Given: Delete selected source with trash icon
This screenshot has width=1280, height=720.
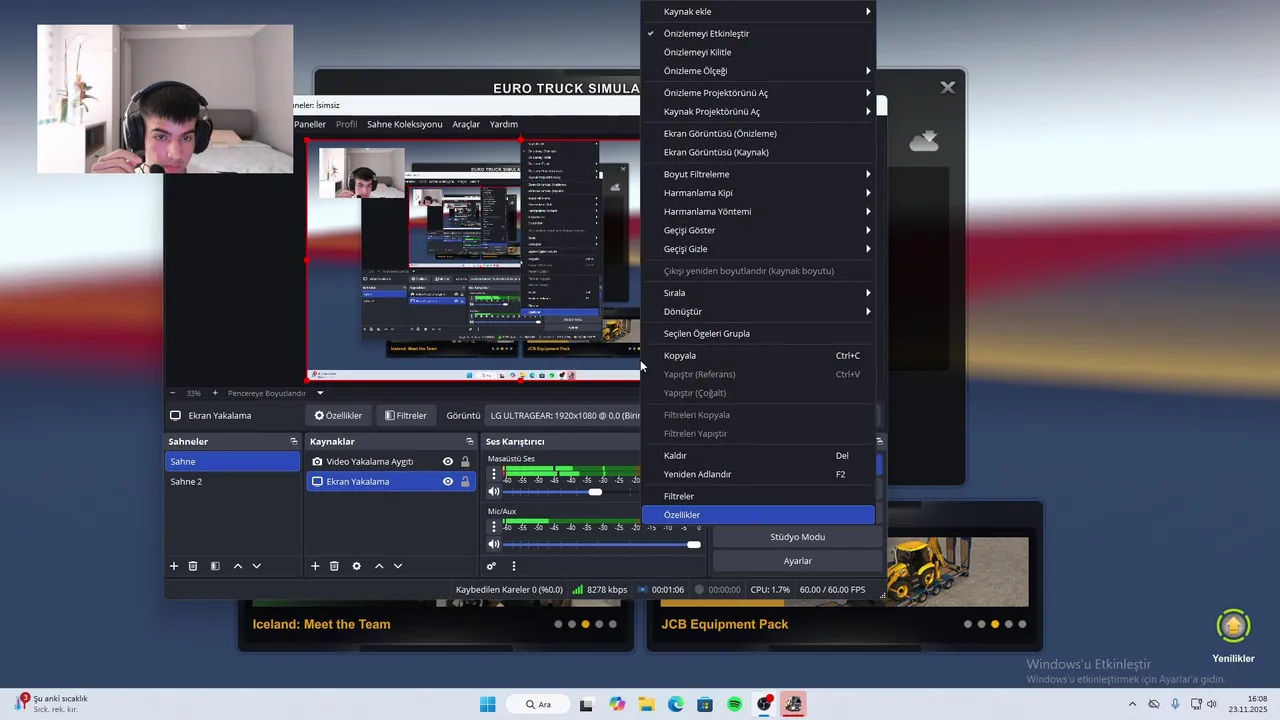Looking at the screenshot, I should (x=335, y=566).
